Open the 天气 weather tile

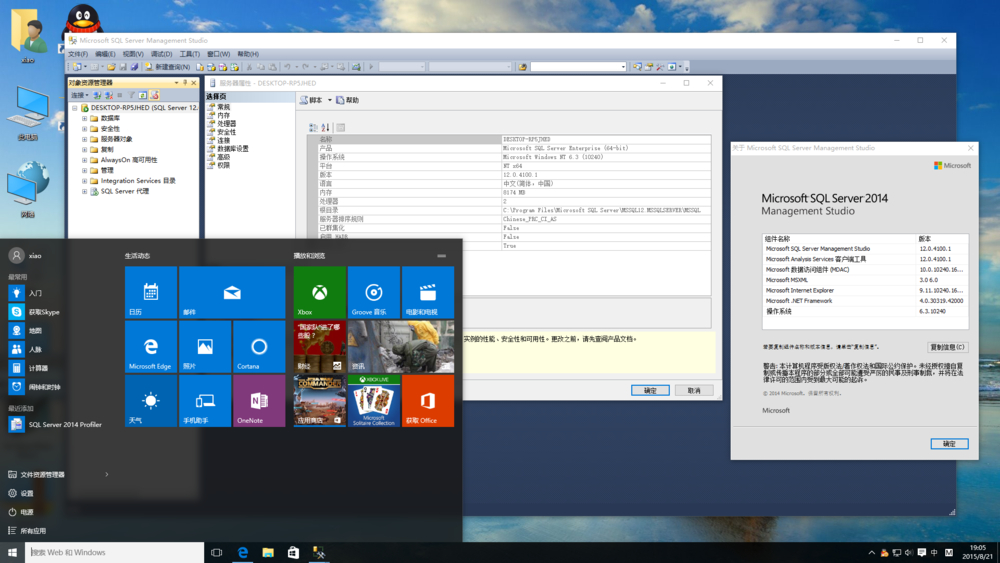tap(151, 401)
